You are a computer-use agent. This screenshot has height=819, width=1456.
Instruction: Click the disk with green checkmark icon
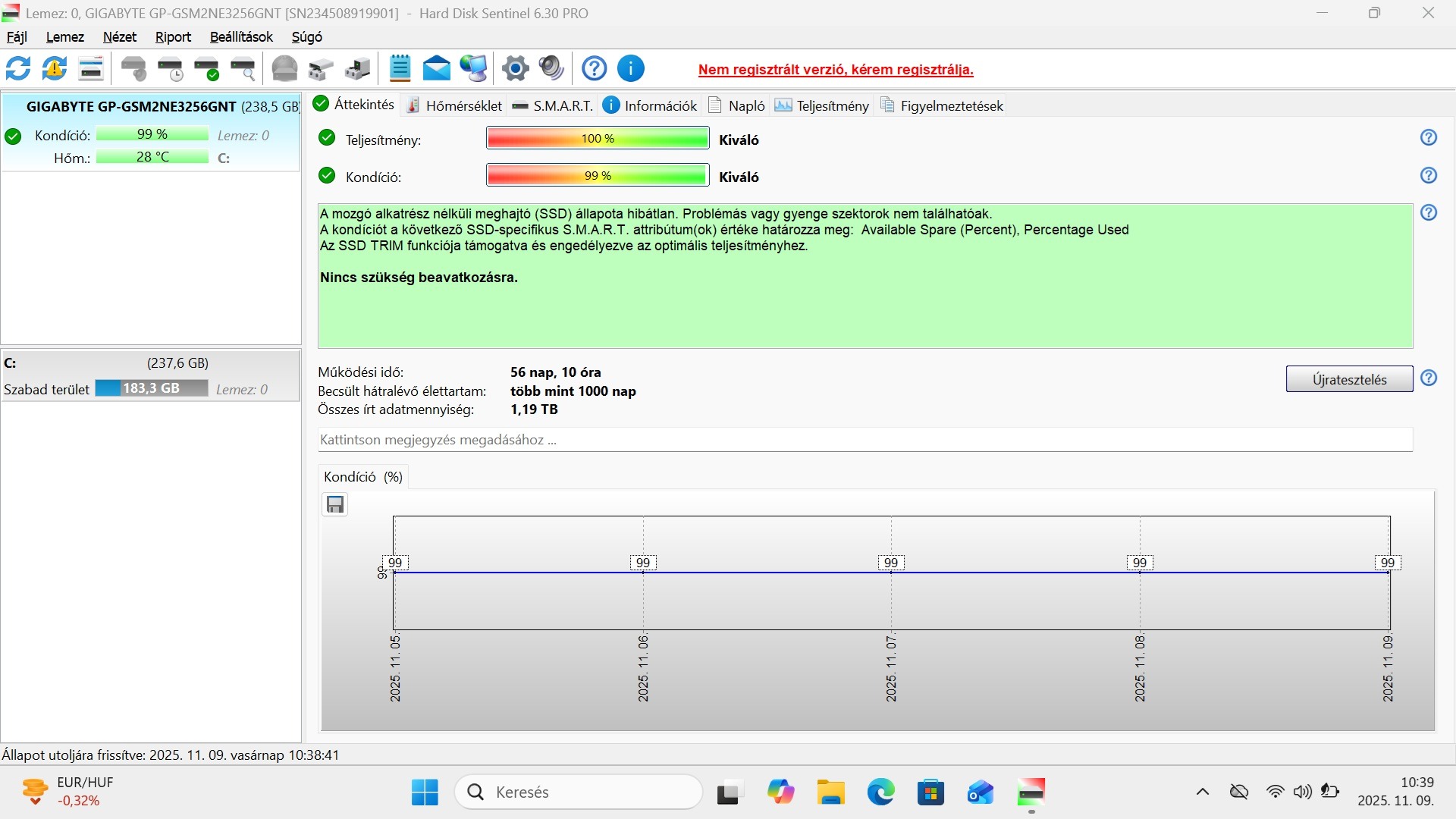pos(206,69)
